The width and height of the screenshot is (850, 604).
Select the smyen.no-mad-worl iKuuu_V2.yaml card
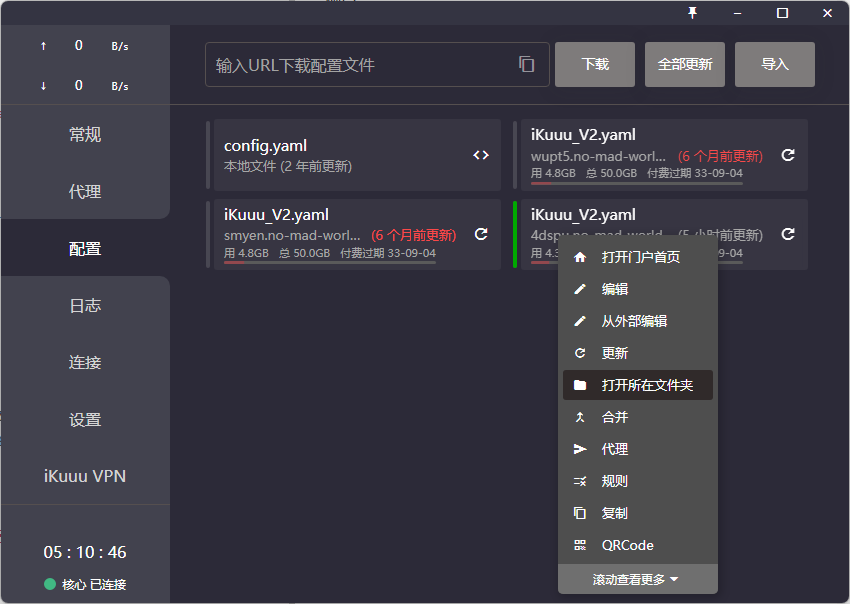[x=357, y=234]
